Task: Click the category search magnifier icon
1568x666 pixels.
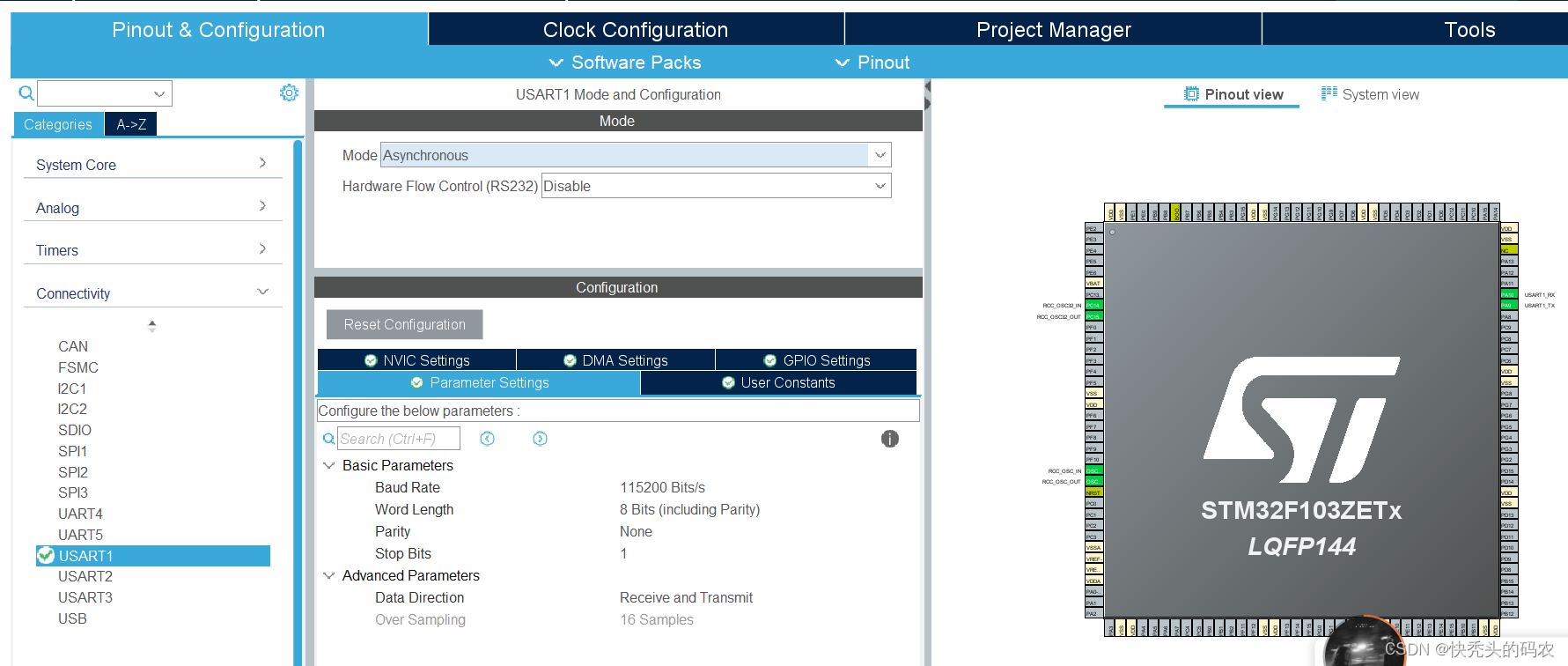Action: (26, 93)
